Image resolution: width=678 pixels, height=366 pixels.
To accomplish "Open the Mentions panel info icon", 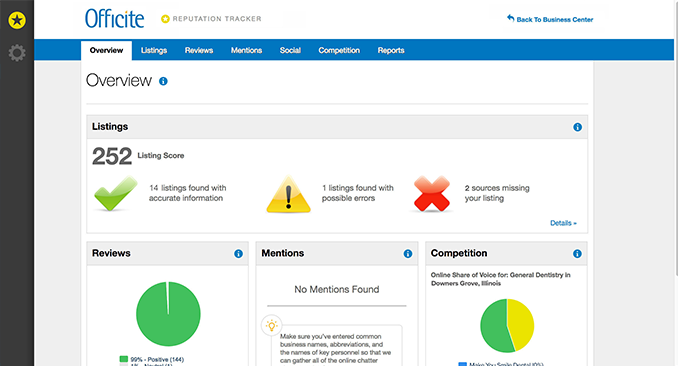I will pos(408,254).
